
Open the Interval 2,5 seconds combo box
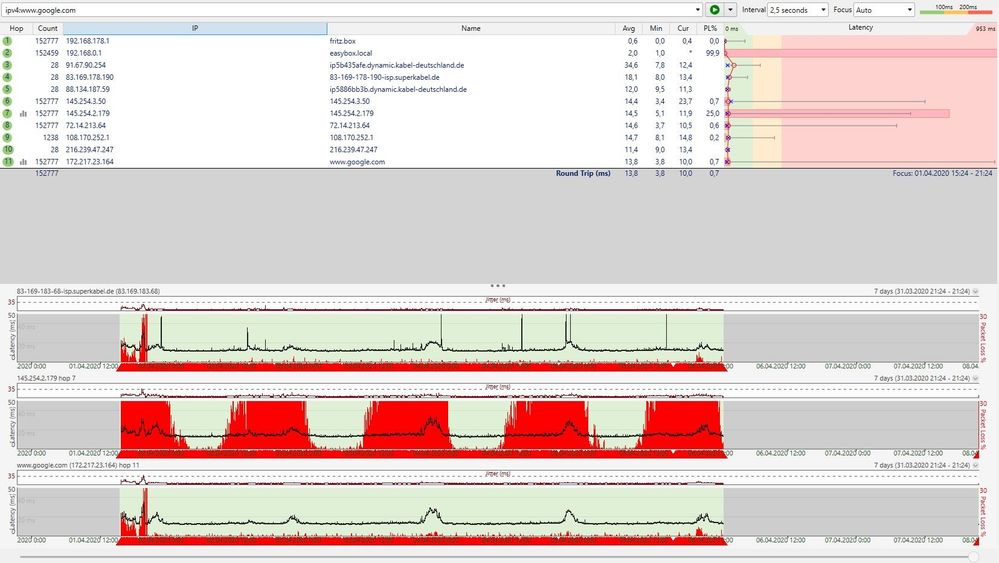(x=797, y=10)
